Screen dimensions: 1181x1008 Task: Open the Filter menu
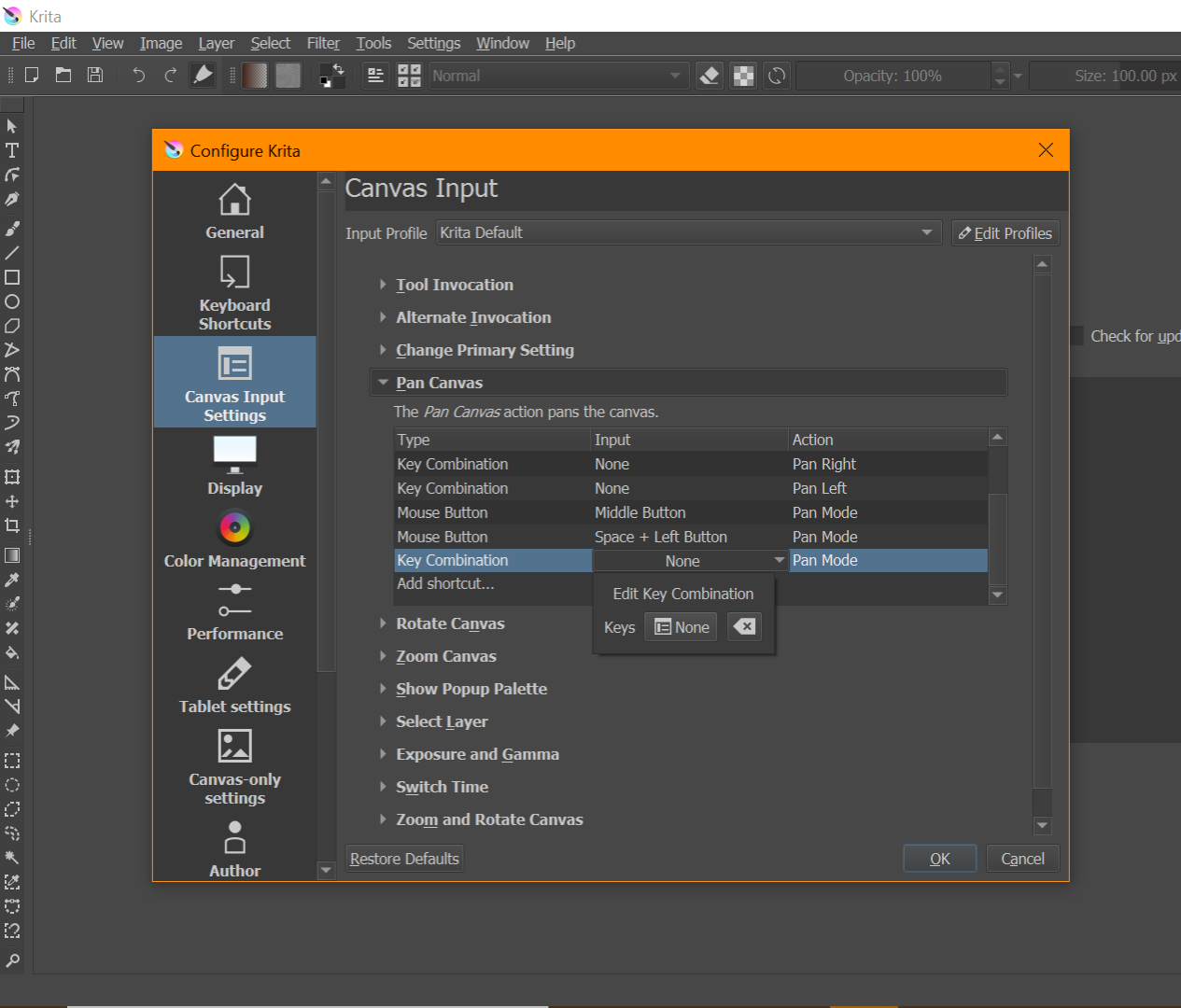click(323, 43)
